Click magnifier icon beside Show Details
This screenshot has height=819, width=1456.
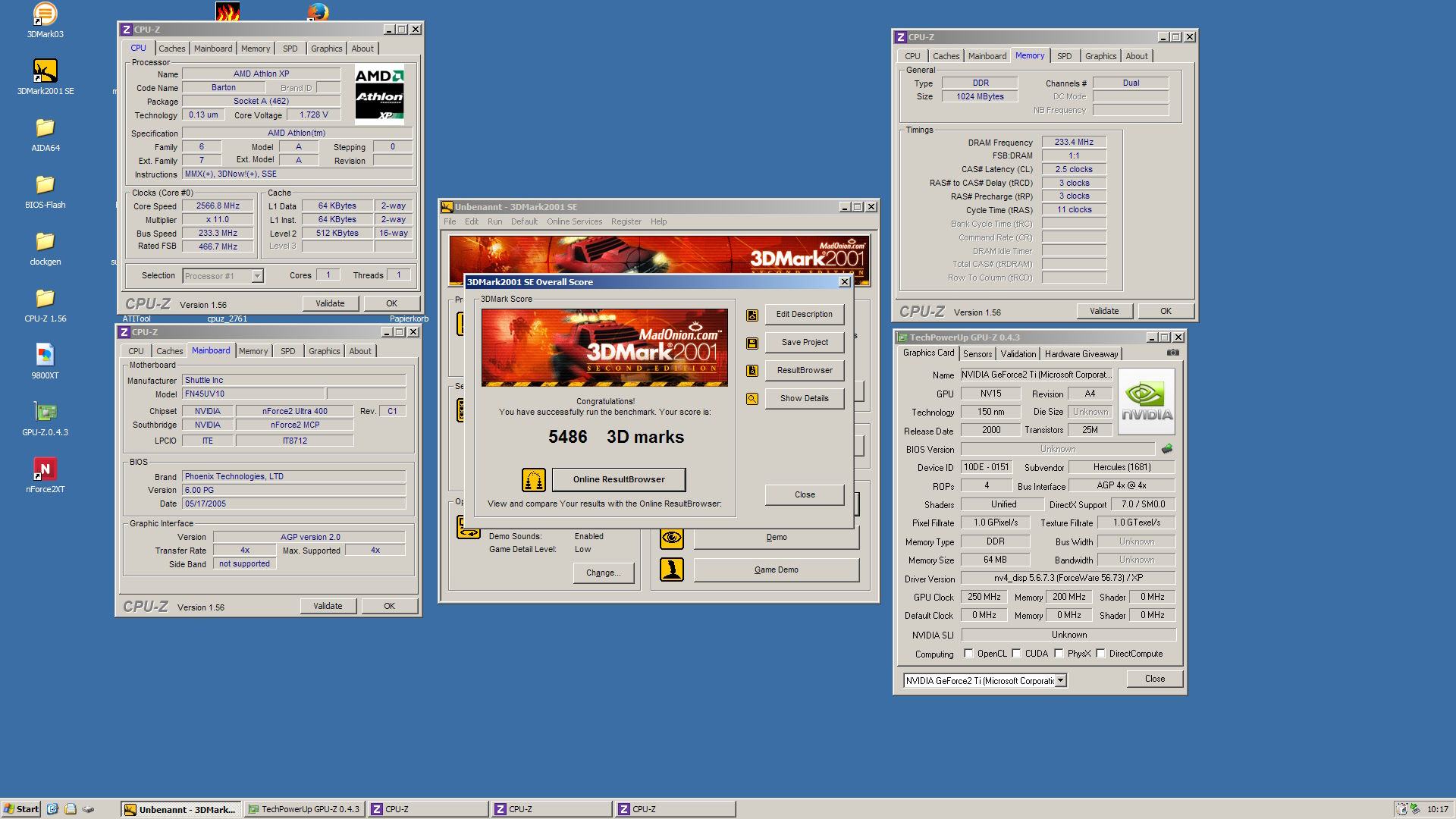coord(752,399)
